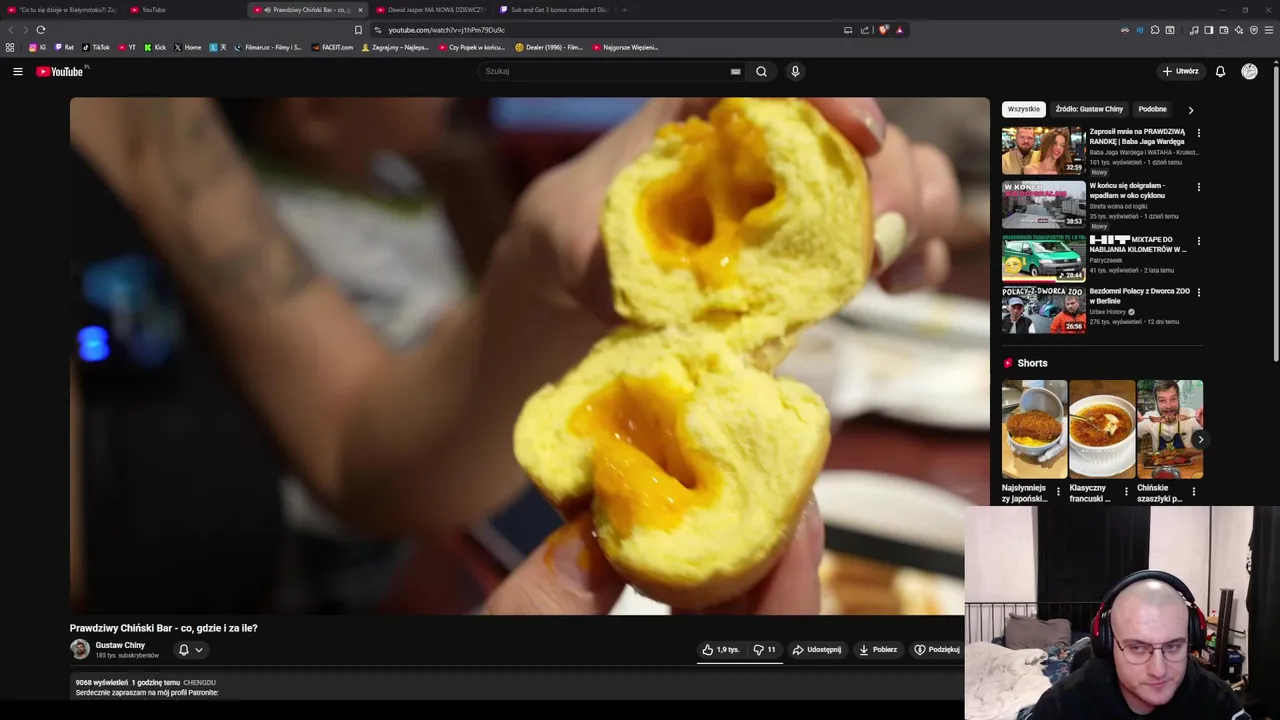Reload the page in browser
The width and height of the screenshot is (1280, 720).
(40, 30)
